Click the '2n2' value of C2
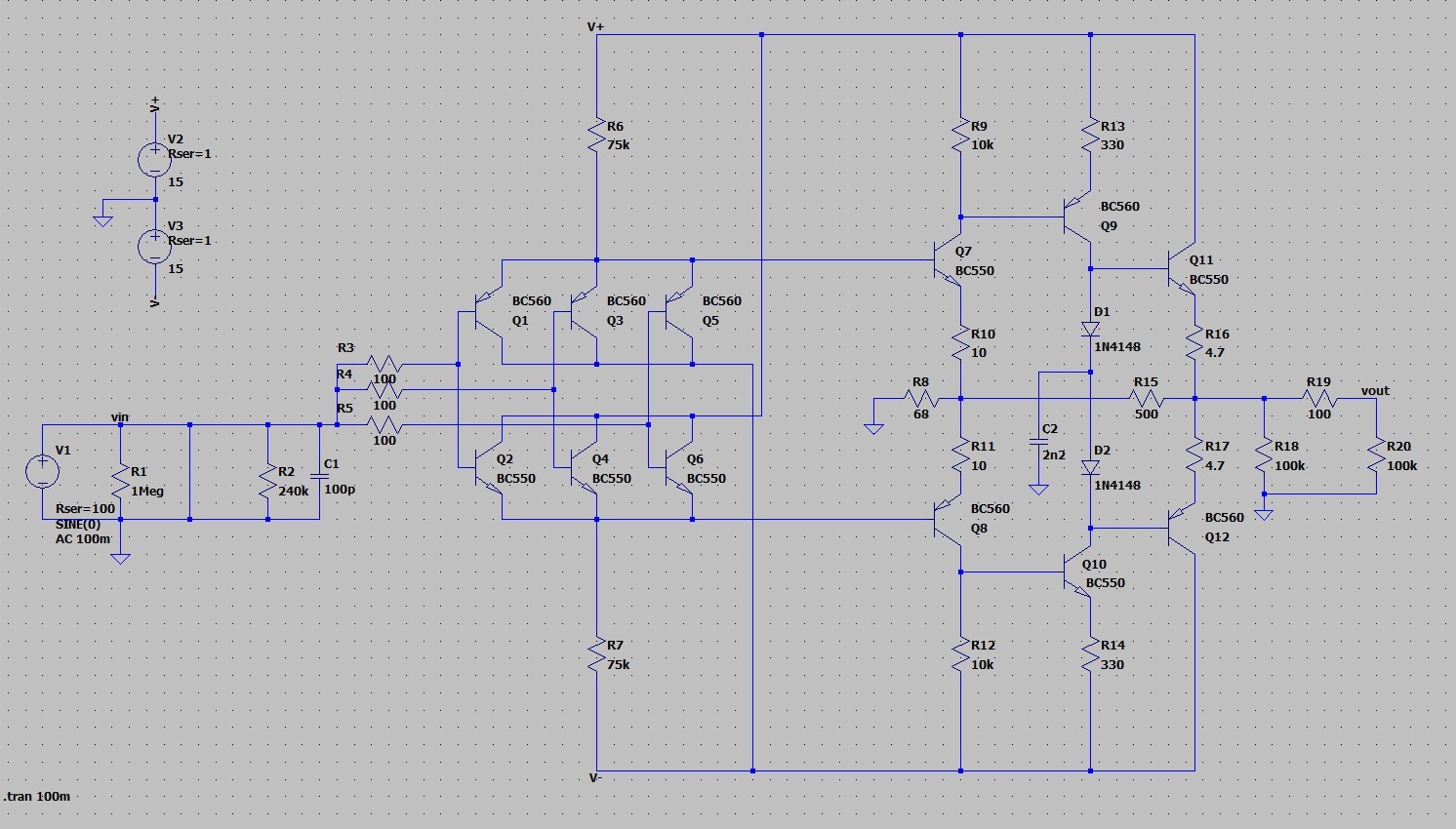 tap(1054, 454)
